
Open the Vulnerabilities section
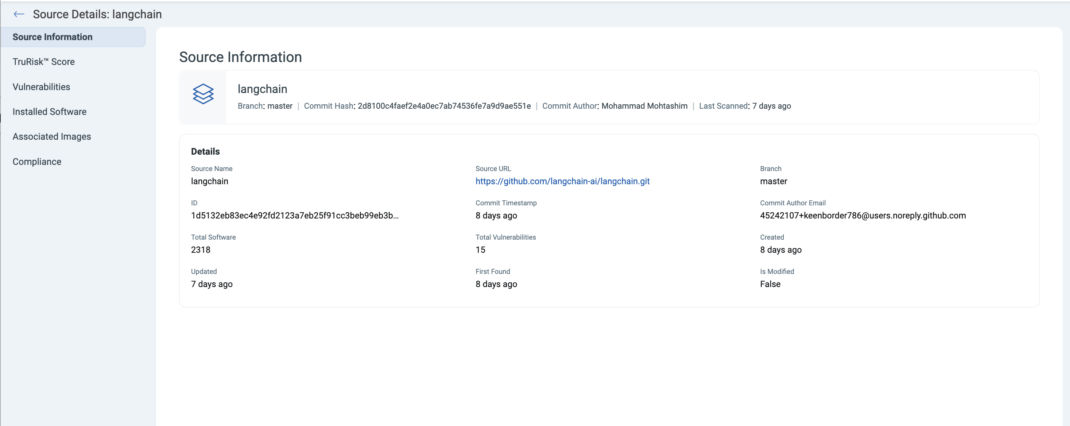tap(41, 87)
